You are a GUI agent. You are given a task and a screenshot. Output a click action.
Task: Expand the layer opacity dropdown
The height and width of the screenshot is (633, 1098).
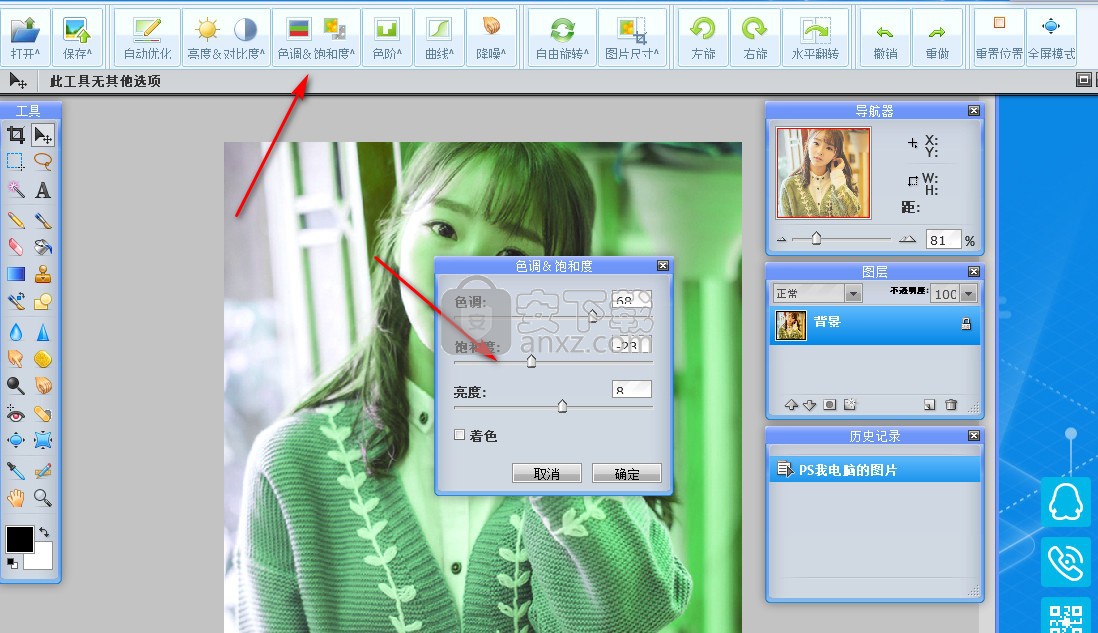[967, 293]
